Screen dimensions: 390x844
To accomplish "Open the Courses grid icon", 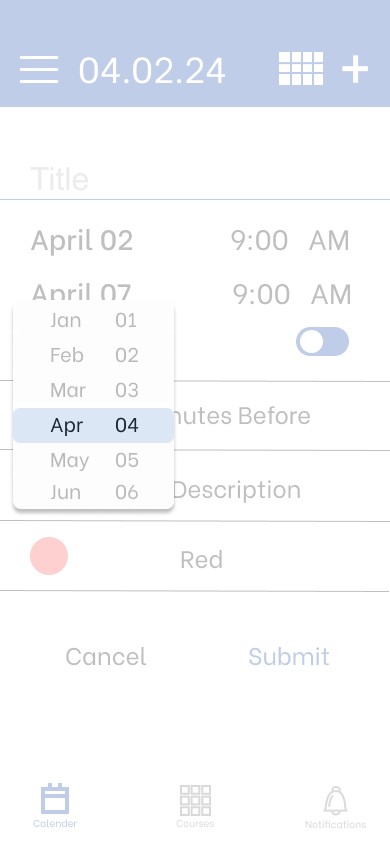I will 195,800.
